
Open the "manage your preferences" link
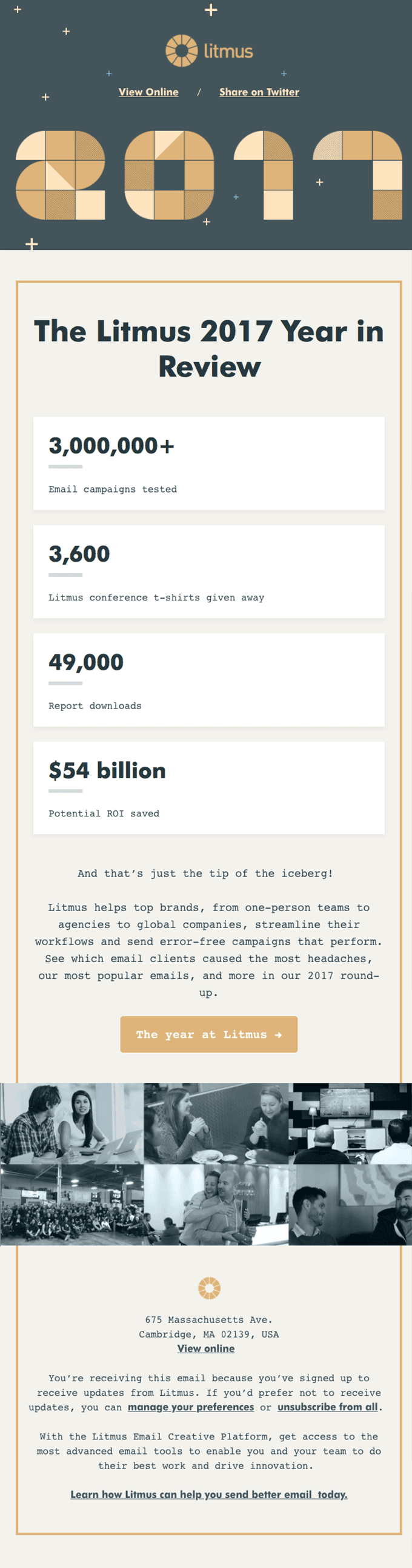coord(191,1407)
